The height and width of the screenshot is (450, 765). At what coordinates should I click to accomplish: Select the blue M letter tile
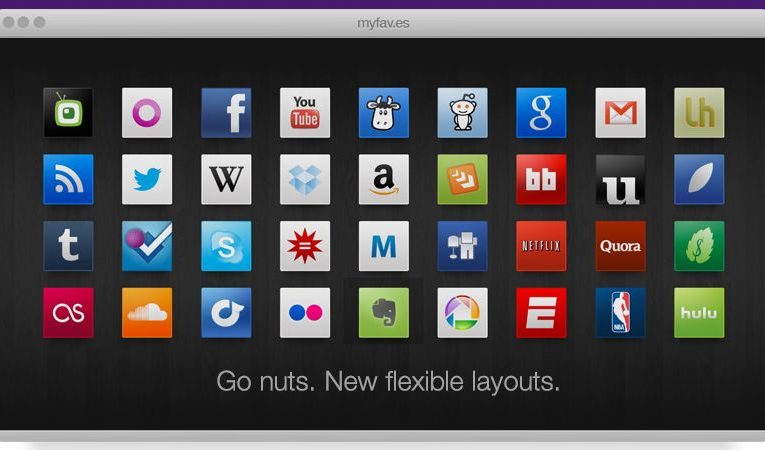point(384,246)
